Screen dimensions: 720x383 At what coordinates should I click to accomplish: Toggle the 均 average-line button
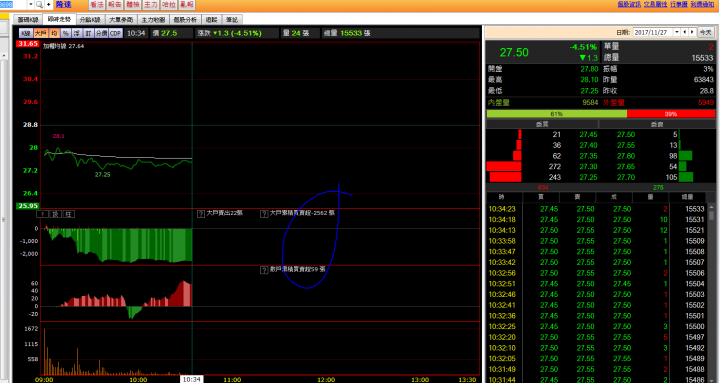[x=54, y=33]
